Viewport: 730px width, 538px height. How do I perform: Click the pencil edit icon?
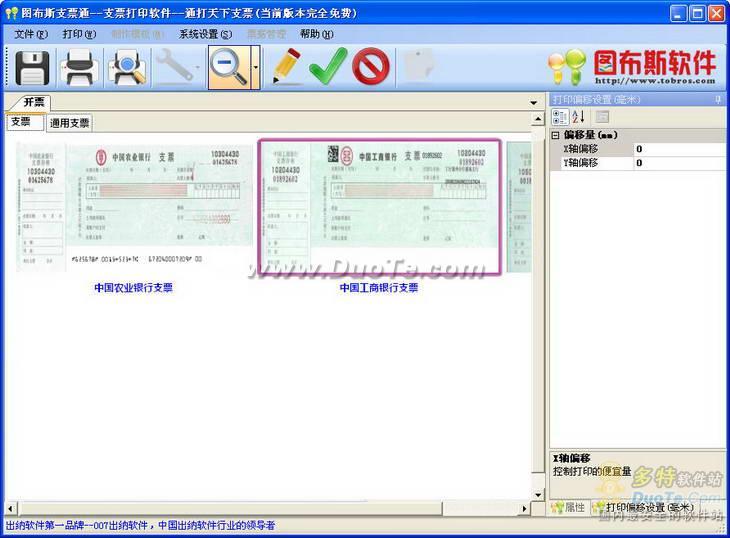(286, 67)
